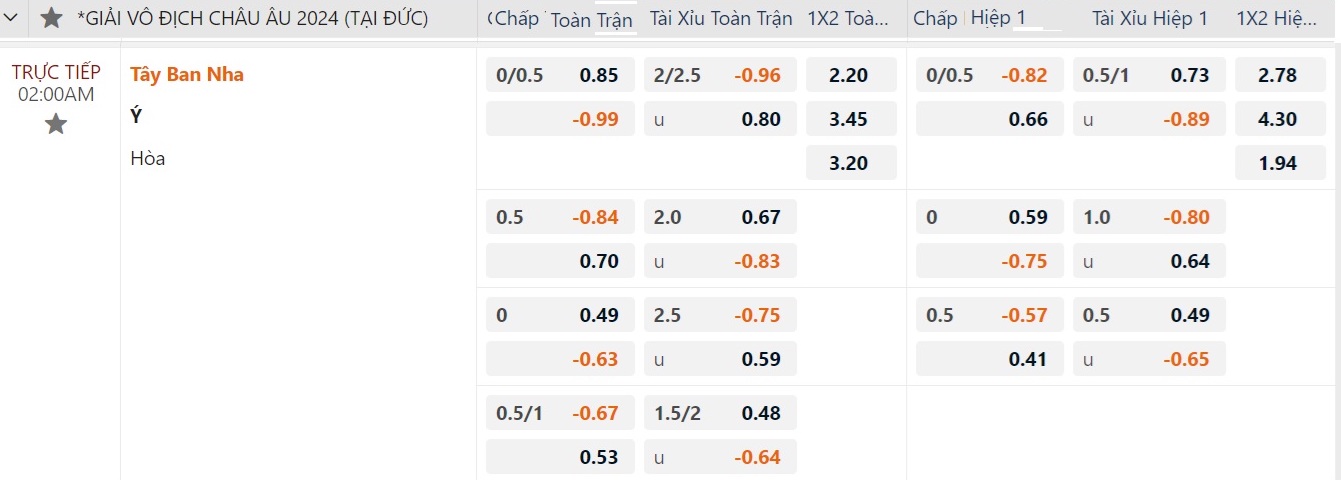1341x480 pixels.
Task: Select the Tài Xỉu Toàn Trận column header
Action: coord(720,19)
